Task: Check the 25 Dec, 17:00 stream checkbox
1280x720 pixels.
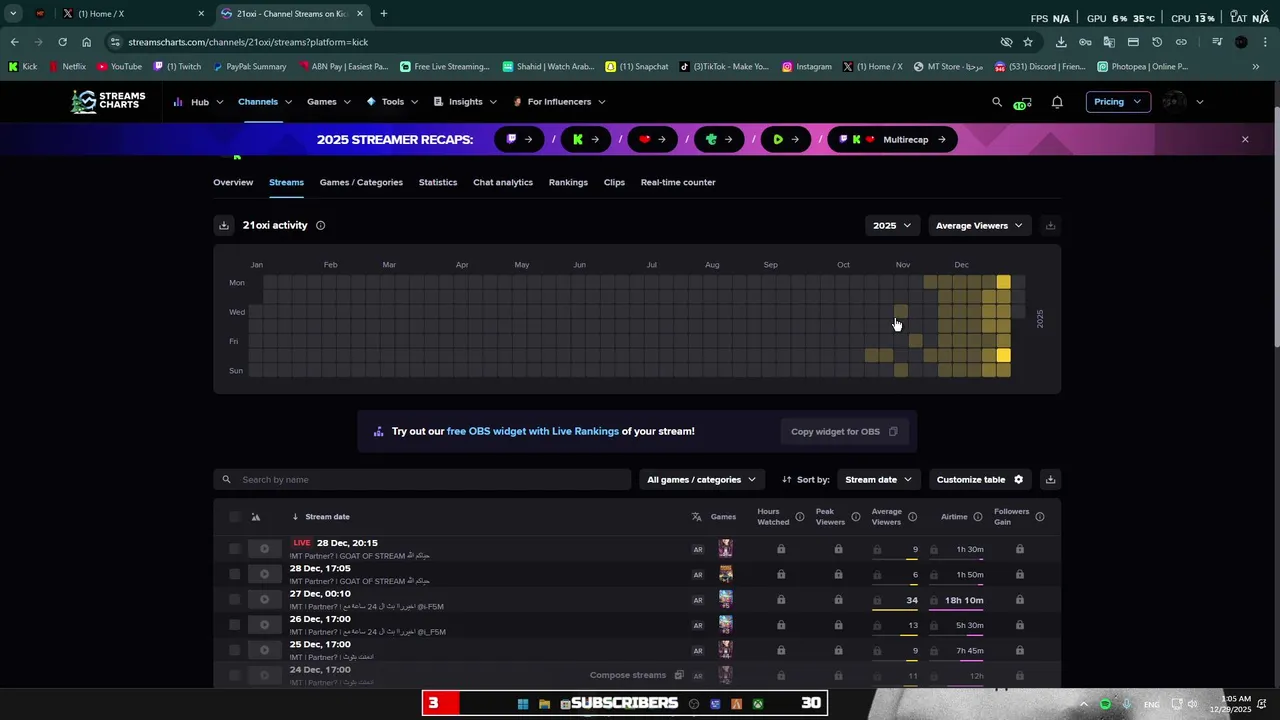Action: click(x=235, y=650)
